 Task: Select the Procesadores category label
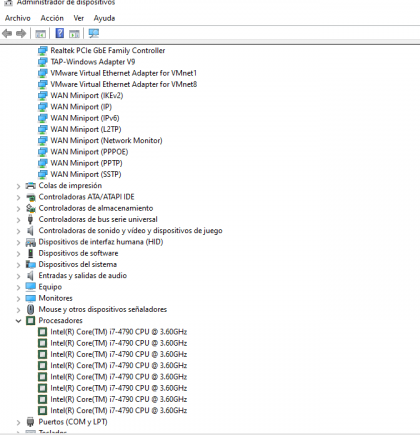click(x=60, y=321)
